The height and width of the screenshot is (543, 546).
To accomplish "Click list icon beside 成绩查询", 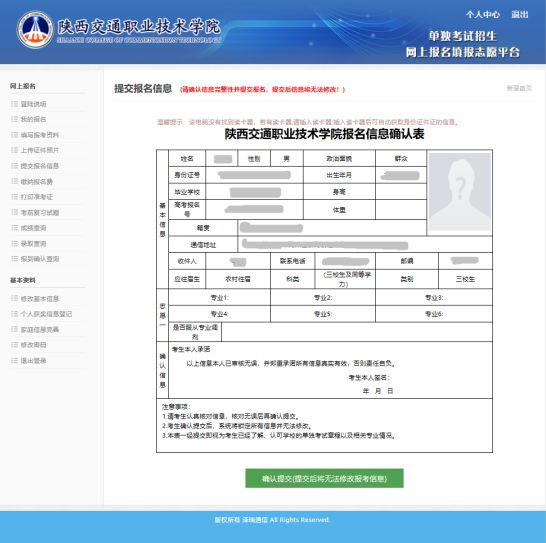I will (15, 228).
